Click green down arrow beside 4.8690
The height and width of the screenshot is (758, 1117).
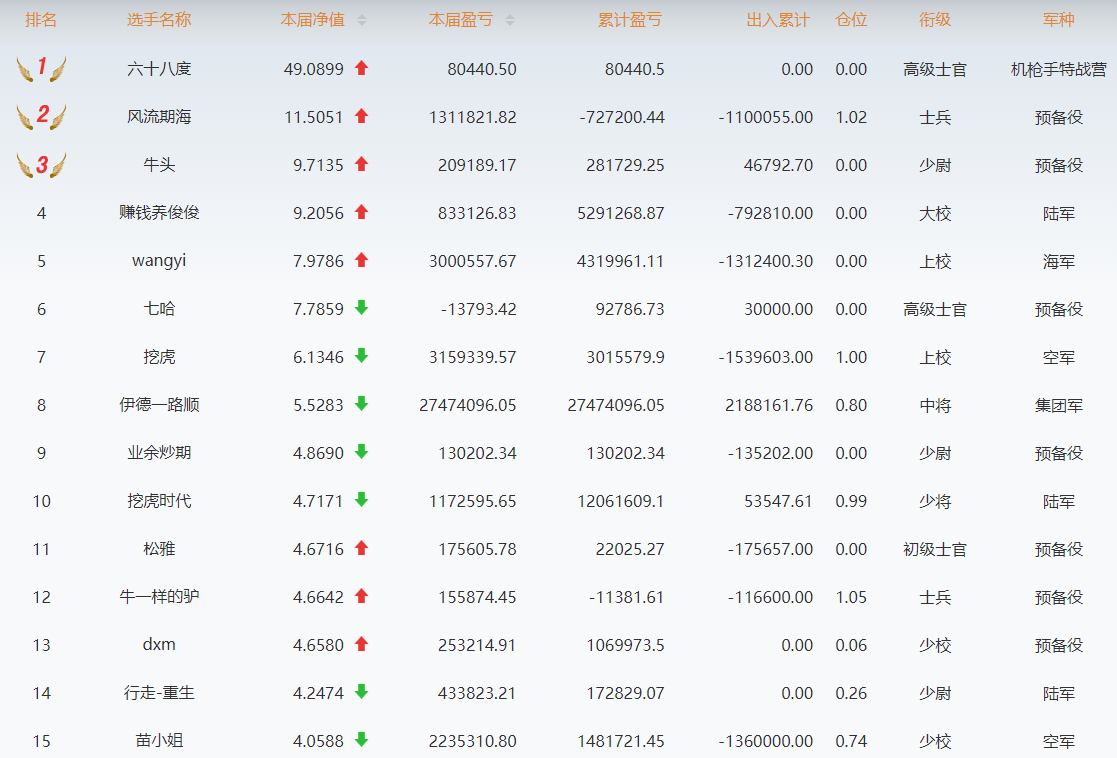click(x=361, y=452)
